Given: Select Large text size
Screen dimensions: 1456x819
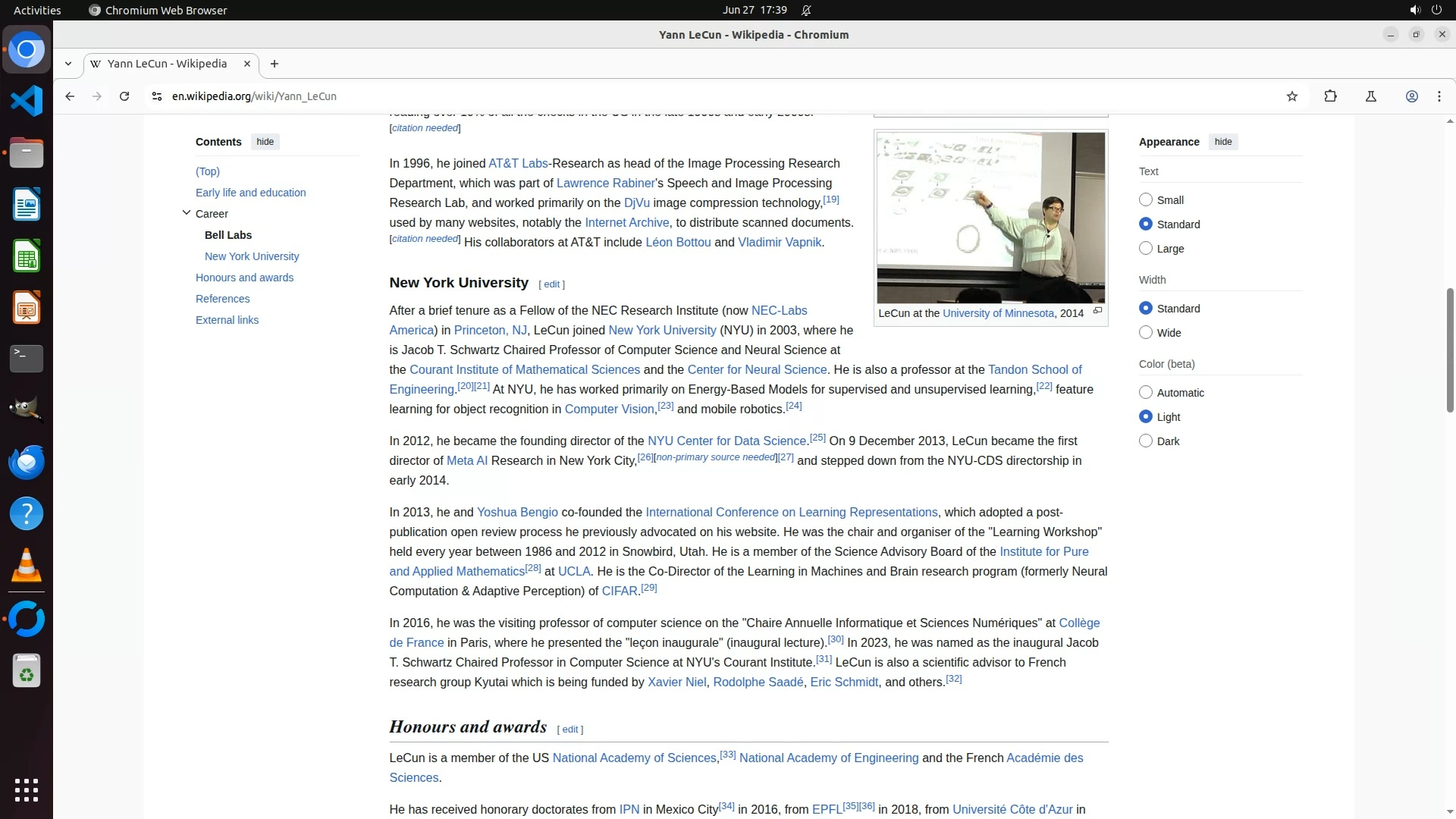Looking at the screenshot, I should 1146,249.
